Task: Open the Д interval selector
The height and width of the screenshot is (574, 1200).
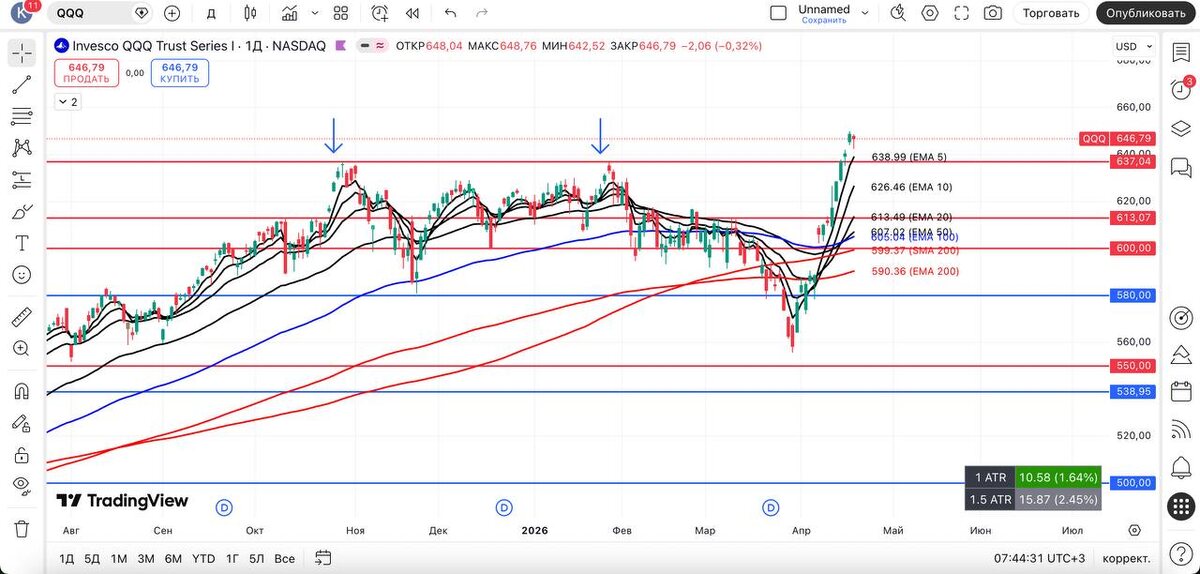Action: (x=211, y=13)
